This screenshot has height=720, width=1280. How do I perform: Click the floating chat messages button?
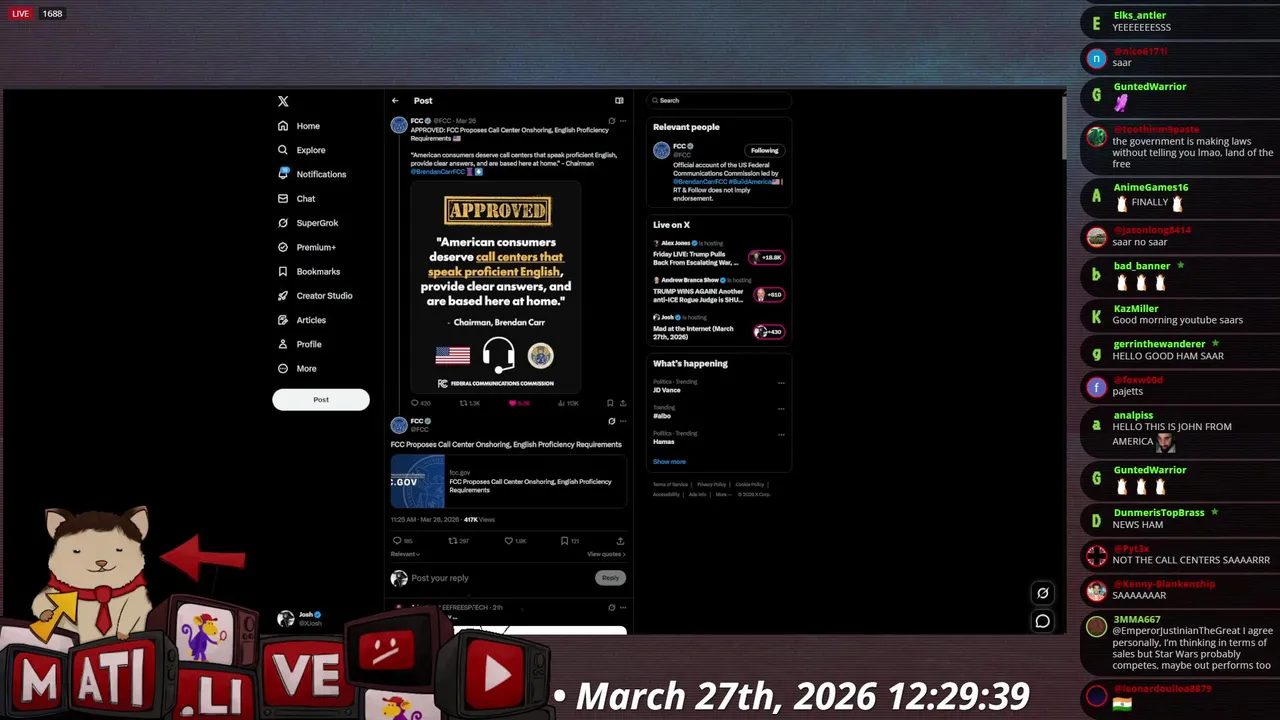click(1042, 621)
